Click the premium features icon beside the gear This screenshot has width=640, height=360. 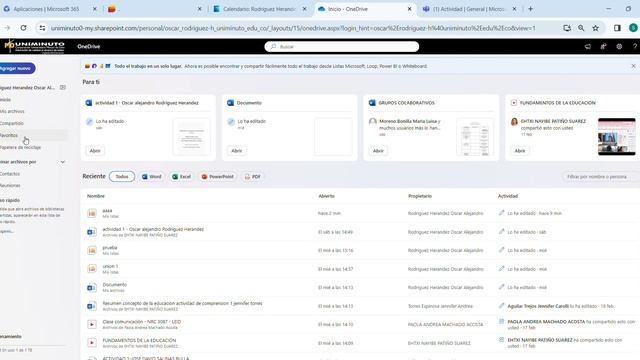(x=603, y=47)
